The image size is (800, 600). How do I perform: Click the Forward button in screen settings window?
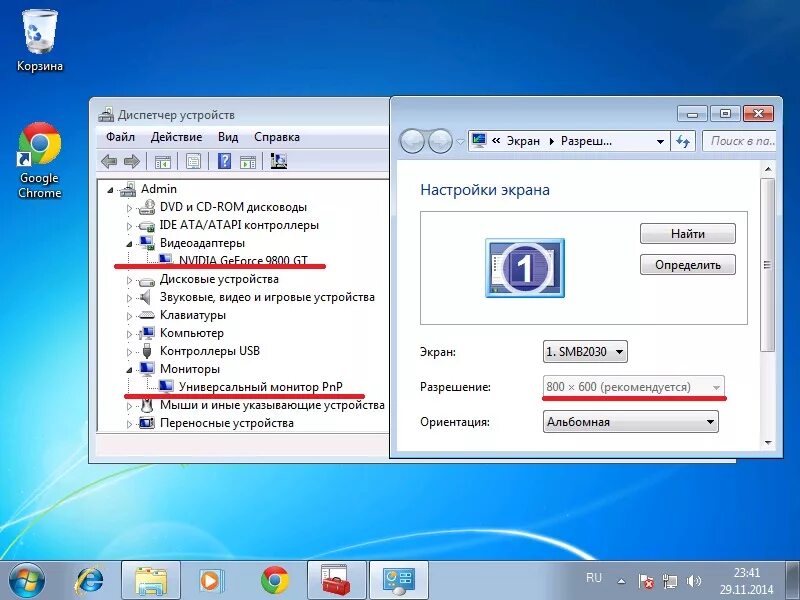click(x=440, y=141)
